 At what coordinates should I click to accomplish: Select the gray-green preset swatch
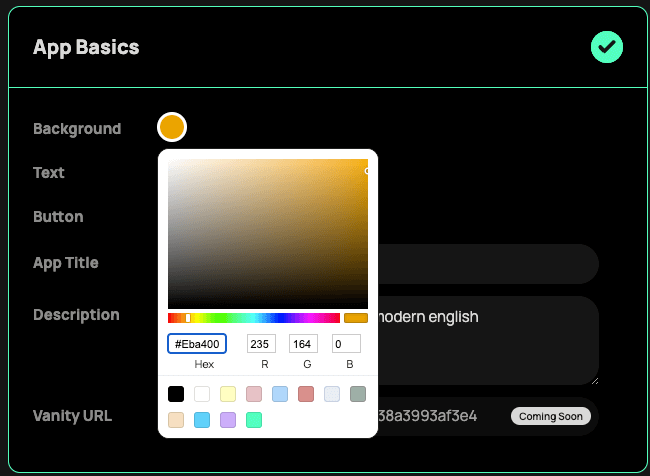pos(358,394)
